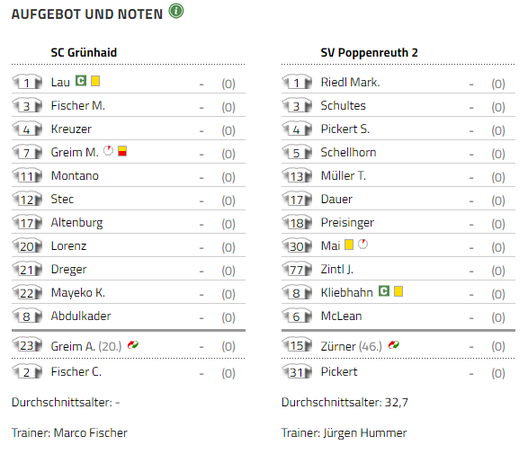Click the captain badge next to Kliebhahn
Viewport: 528px width, 454px height.
(384, 291)
